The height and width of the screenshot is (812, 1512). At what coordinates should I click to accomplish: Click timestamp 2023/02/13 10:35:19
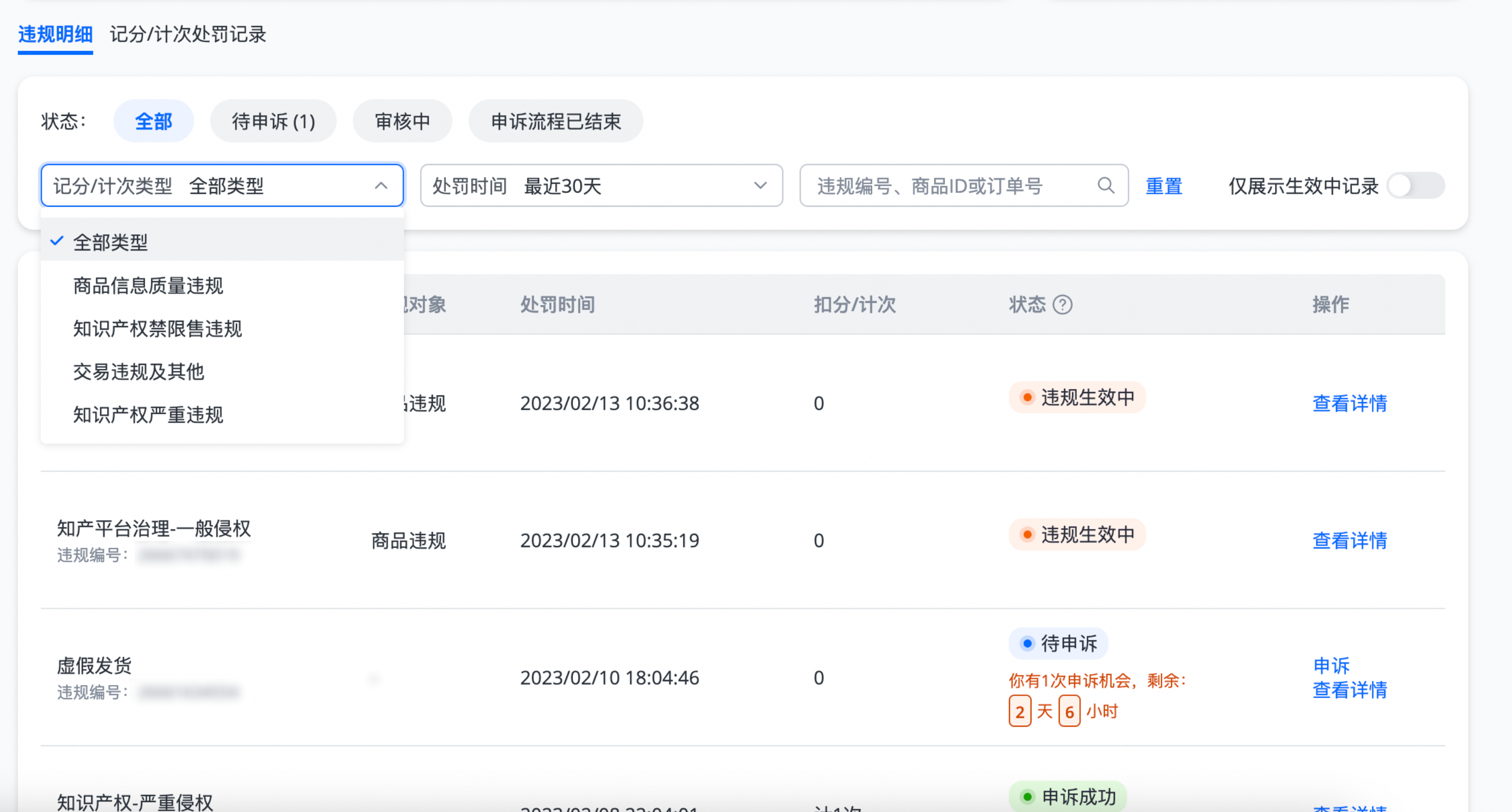(609, 540)
